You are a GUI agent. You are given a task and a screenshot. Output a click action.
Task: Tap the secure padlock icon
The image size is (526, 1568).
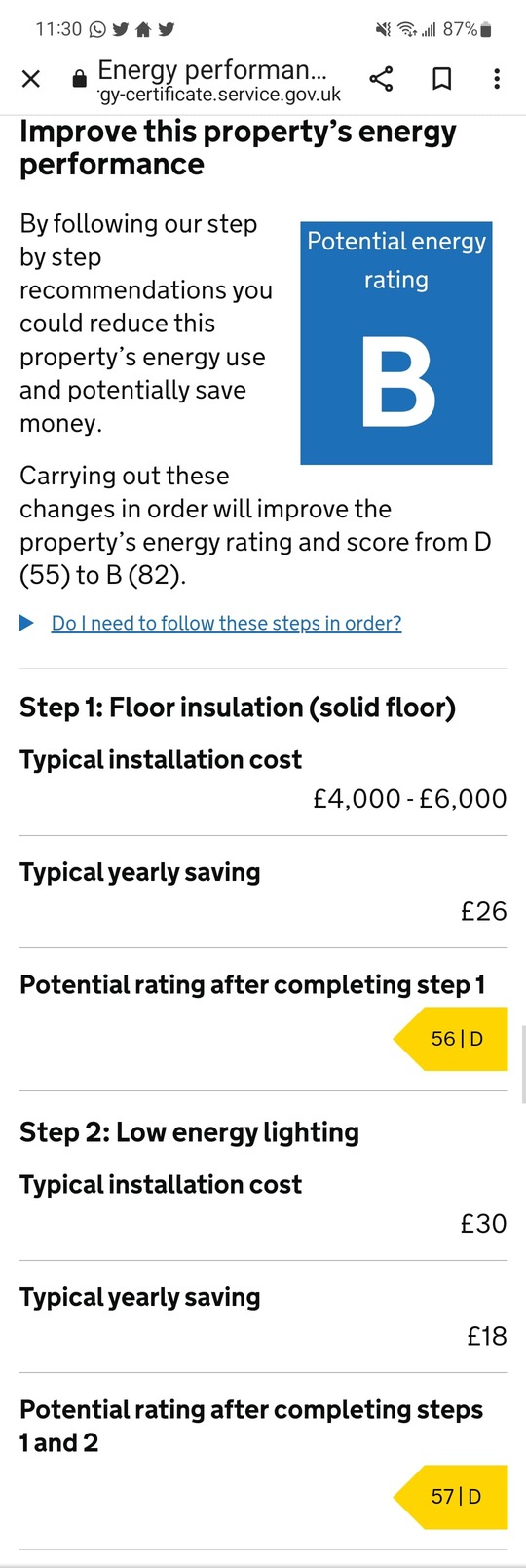pos(80,80)
